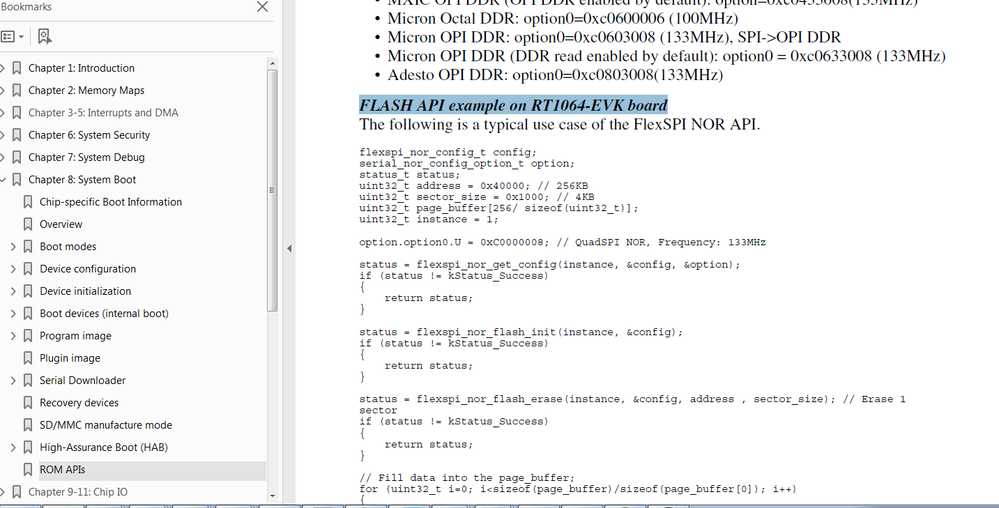Collapse navigation pane with the divider arrow
Viewport: 999px width, 508px height.
point(289,249)
